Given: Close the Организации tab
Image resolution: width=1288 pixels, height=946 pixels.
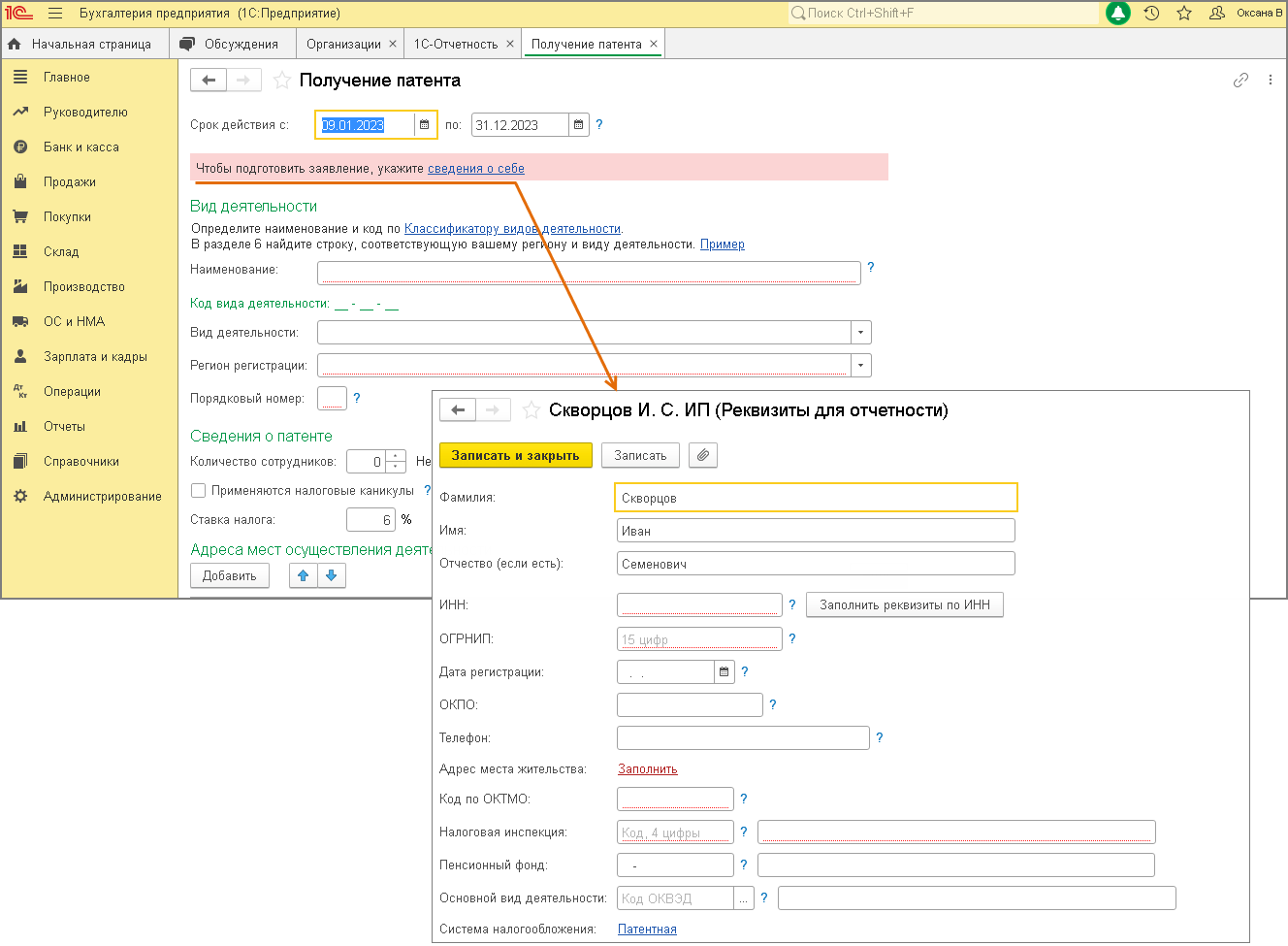Looking at the screenshot, I should (x=393, y=44).
